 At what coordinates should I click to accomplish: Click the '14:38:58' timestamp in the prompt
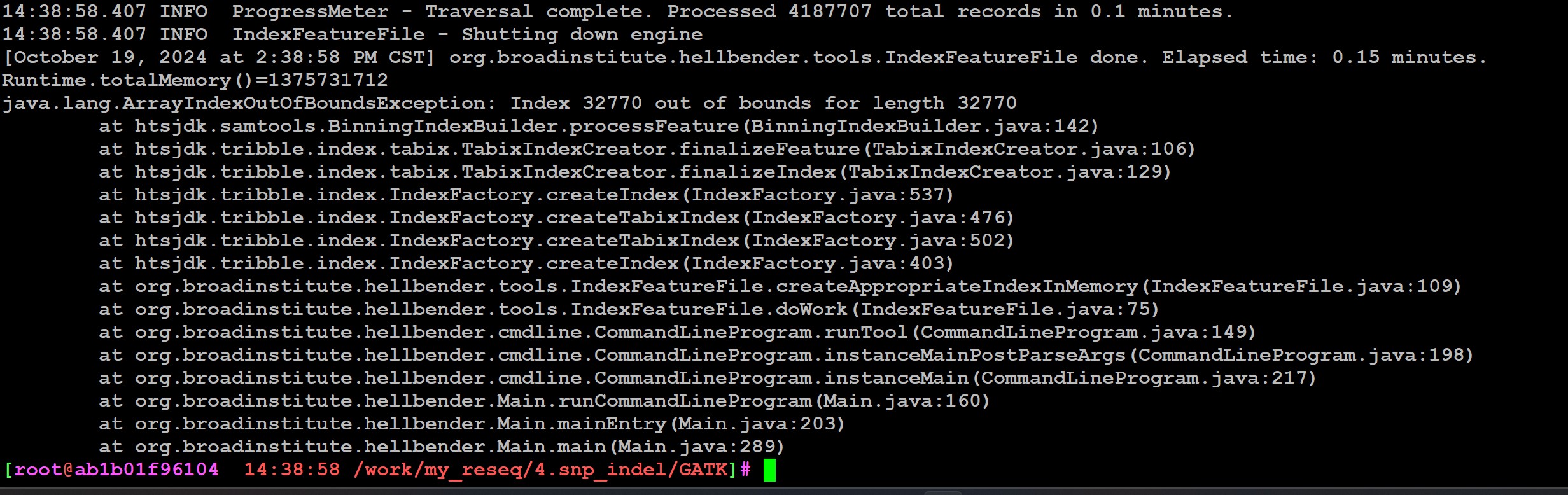[292, 470]
